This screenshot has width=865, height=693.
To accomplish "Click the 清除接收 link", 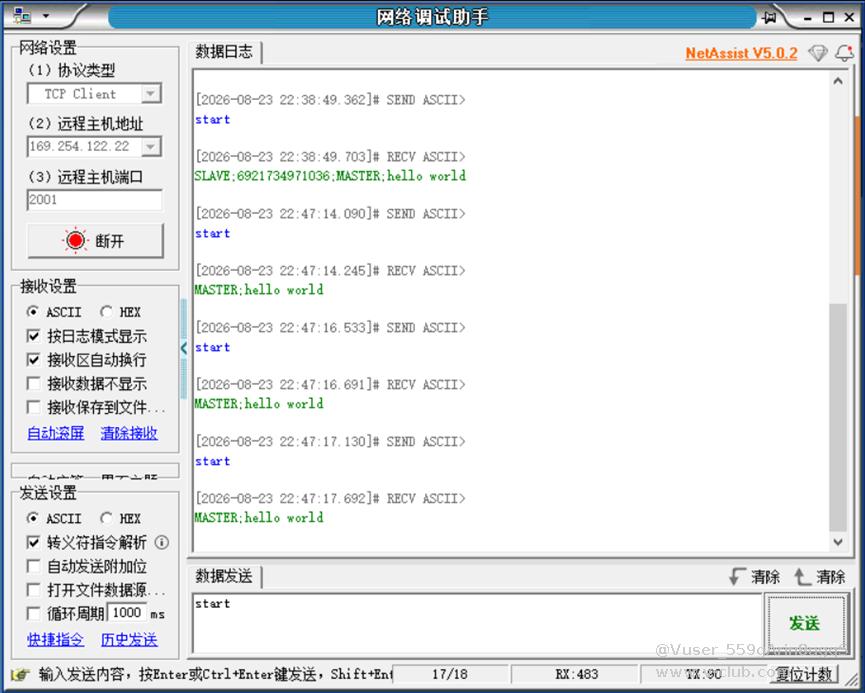I will tap(129, 433).
